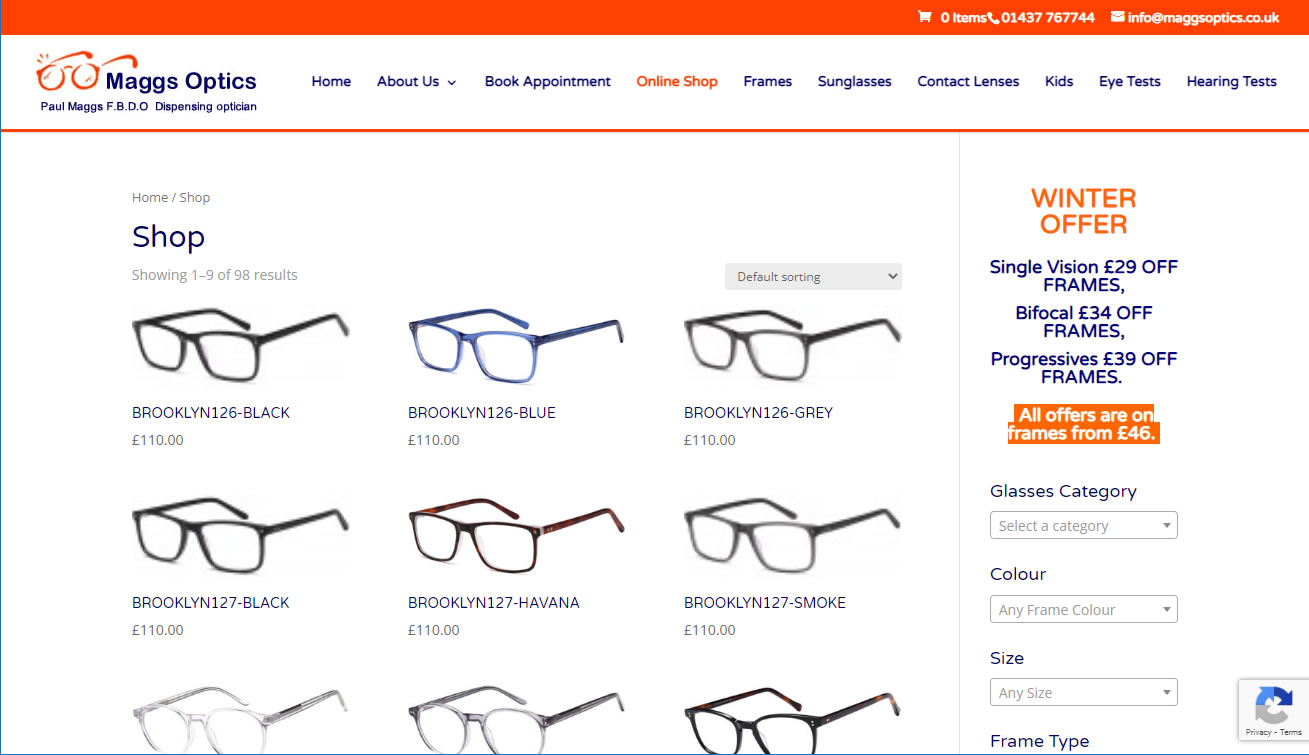Open the BROOKLYN126-GREY product title
The image size is (1309, 755).
758,412
